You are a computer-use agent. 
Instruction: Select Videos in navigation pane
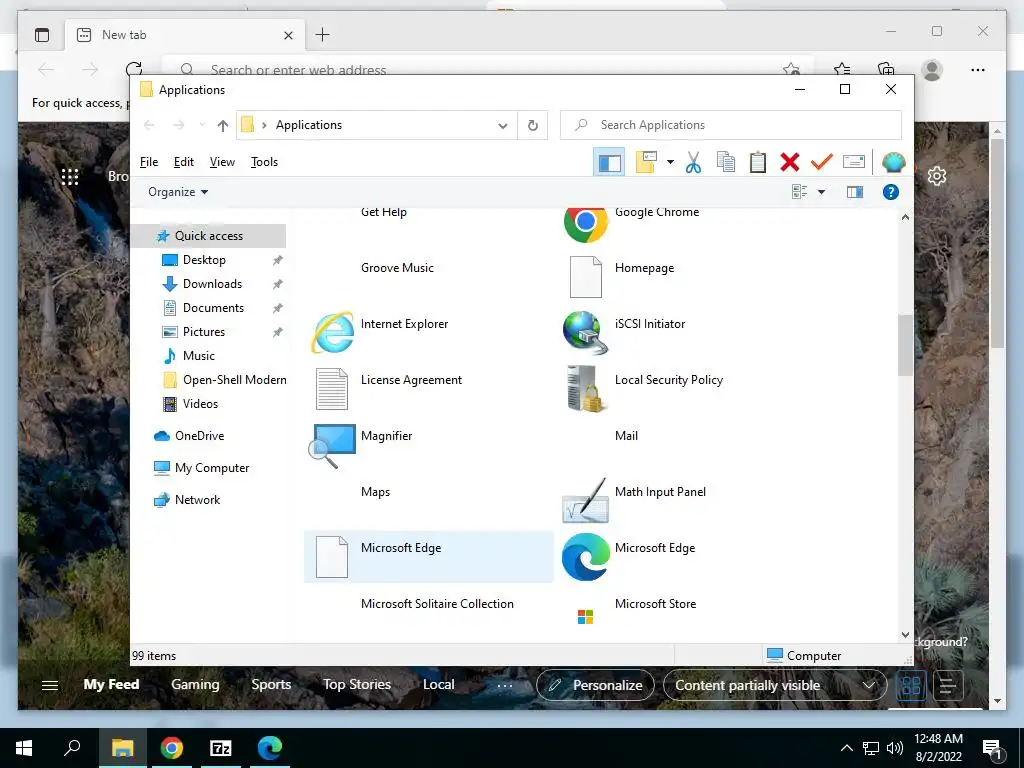[200, 404]
